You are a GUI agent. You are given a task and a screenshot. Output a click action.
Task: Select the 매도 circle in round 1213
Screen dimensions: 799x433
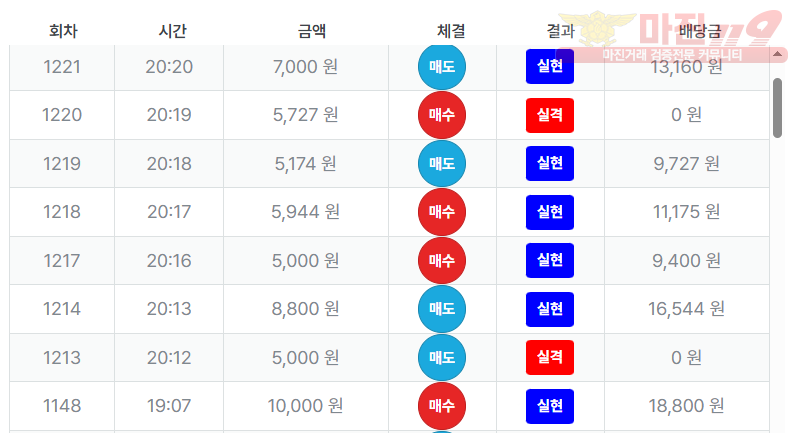click(441, 357)
